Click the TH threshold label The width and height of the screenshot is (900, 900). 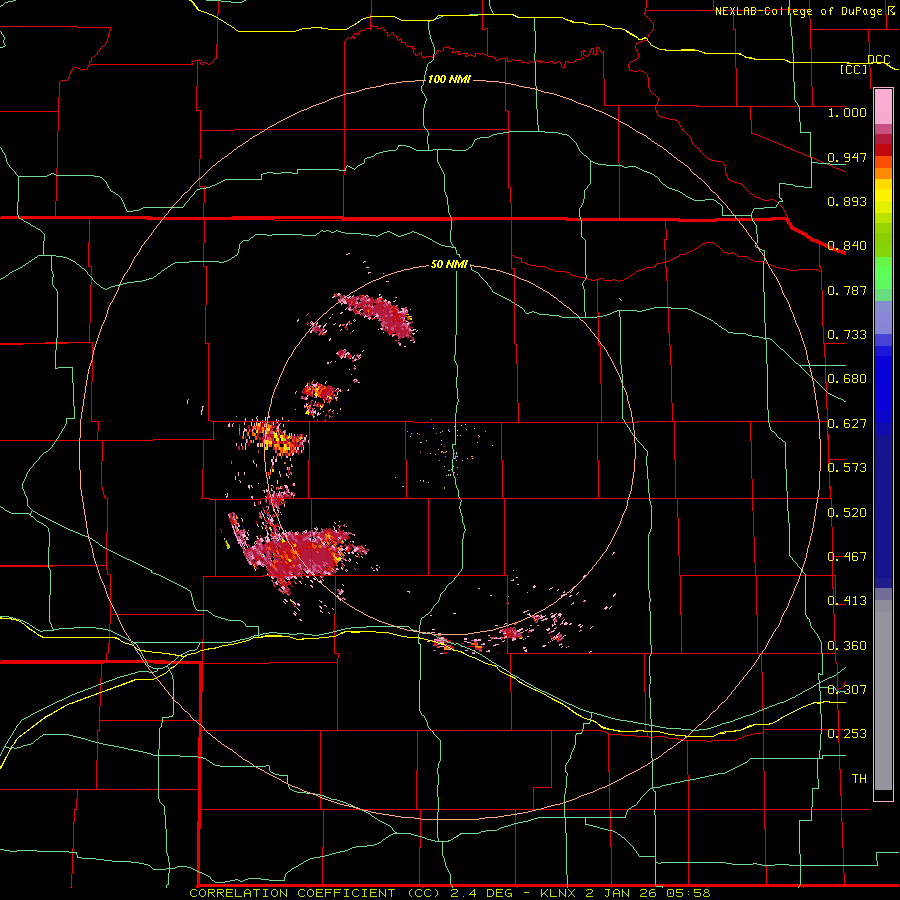(x=859, y=779)
